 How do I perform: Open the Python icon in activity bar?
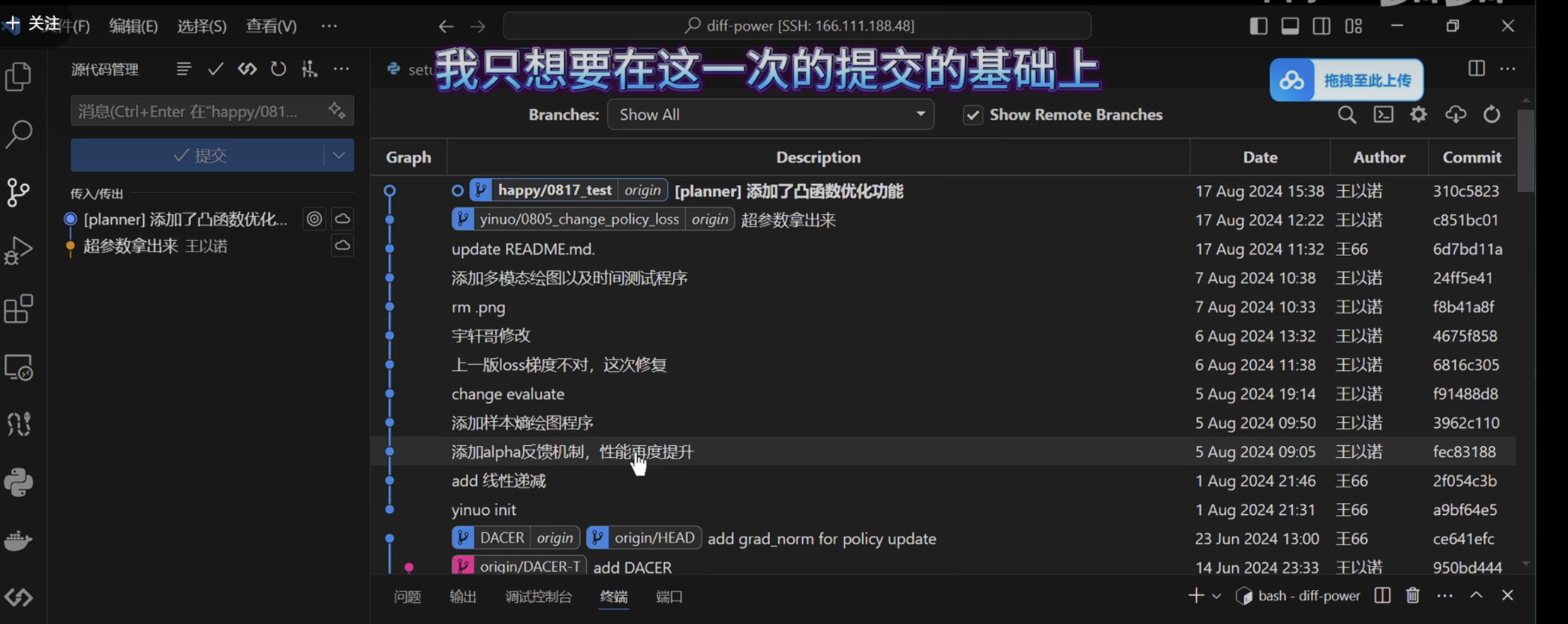[x=18, y=483]
